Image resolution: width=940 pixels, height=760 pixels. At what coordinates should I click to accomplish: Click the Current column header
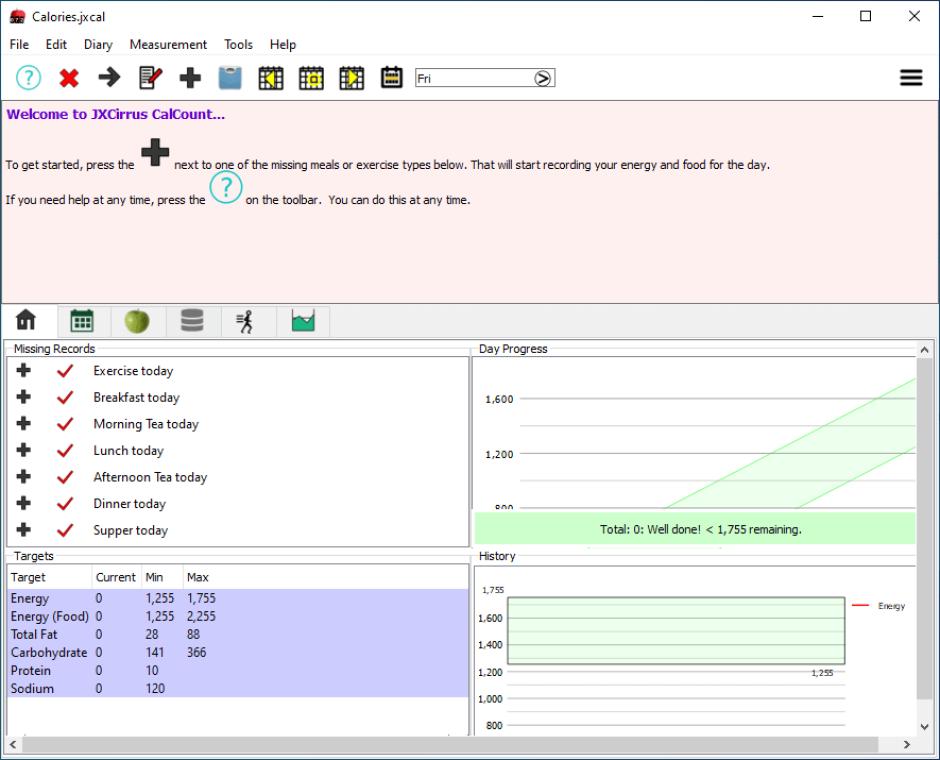tap(117, 577)
